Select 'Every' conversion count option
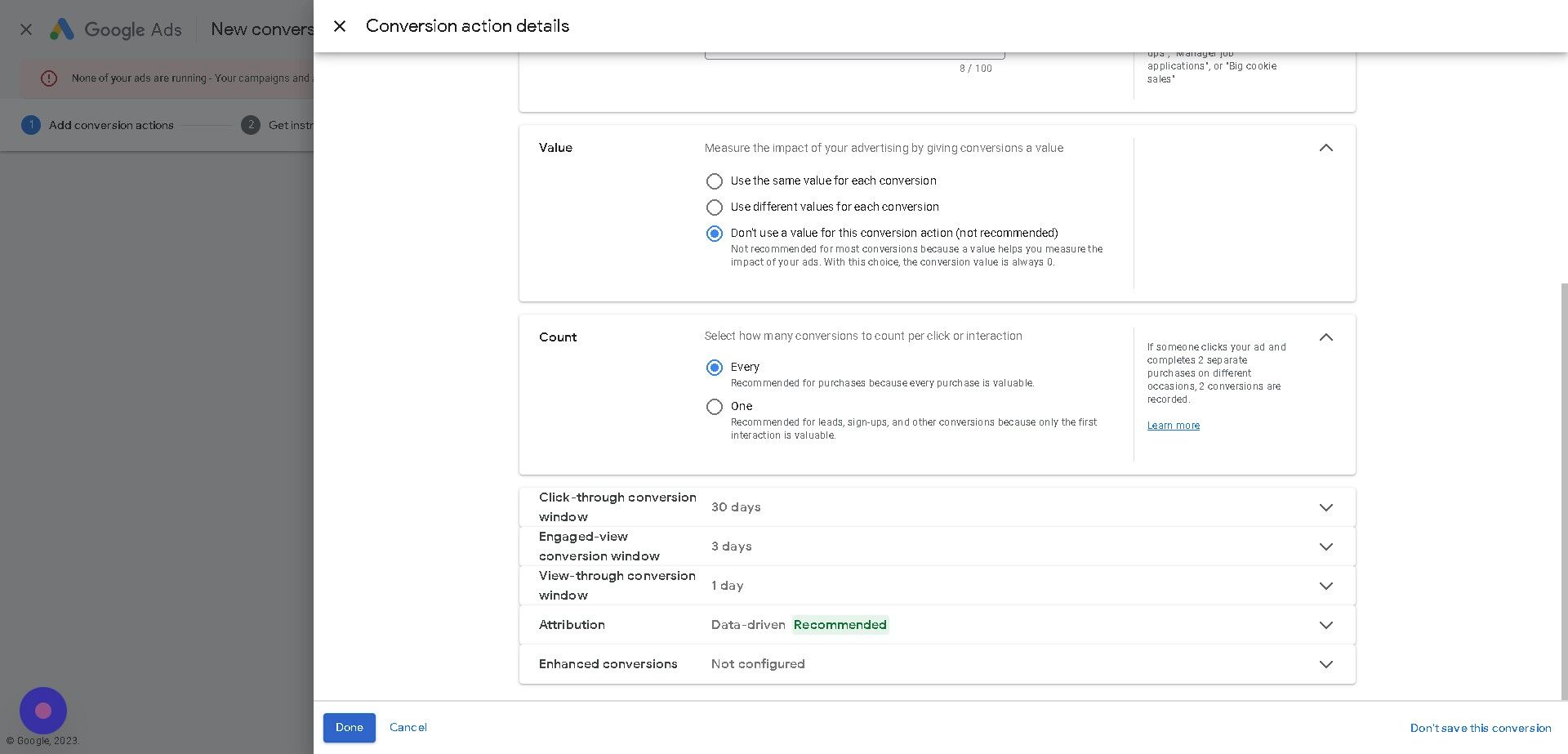The width and height of the screenshot is (1568, 754). point(715,368)
